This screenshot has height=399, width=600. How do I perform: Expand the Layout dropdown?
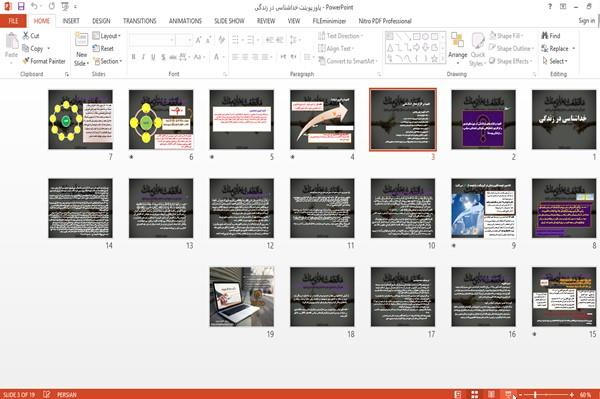pos(107,36)
